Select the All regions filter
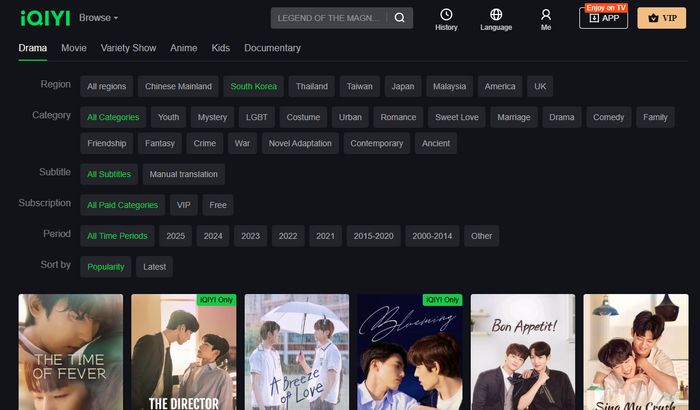Image resolution: width=700 pixels, height=410 pixels. pos(107,87)
